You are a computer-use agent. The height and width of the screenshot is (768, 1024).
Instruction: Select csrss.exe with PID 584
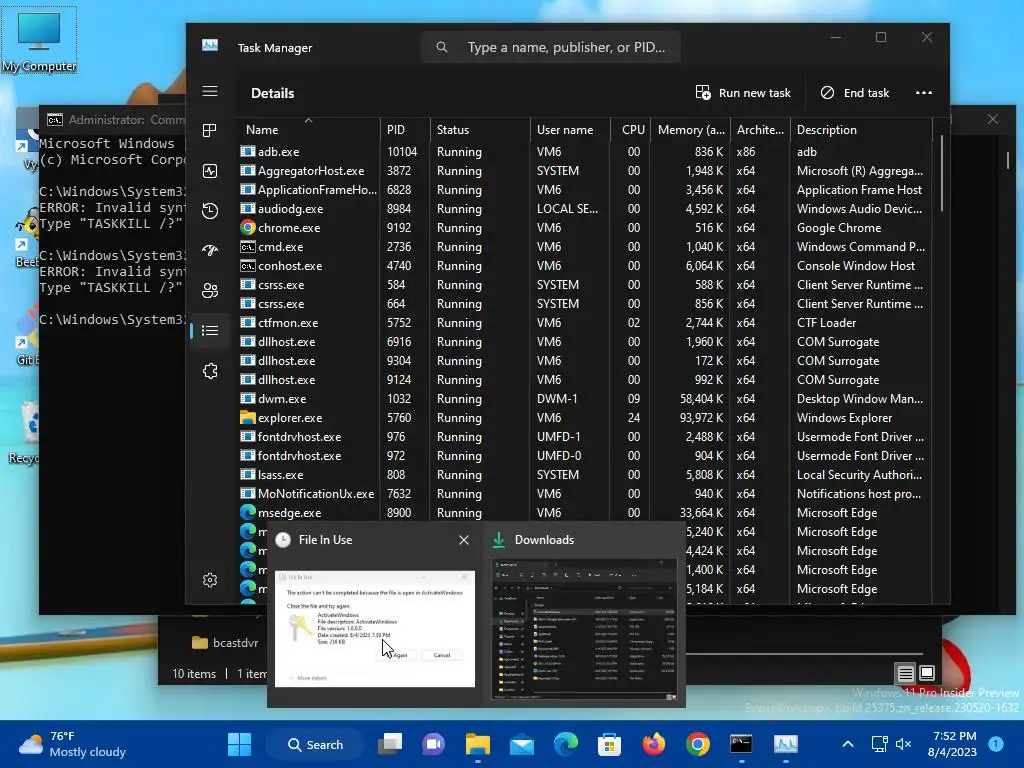coord(584,285)
